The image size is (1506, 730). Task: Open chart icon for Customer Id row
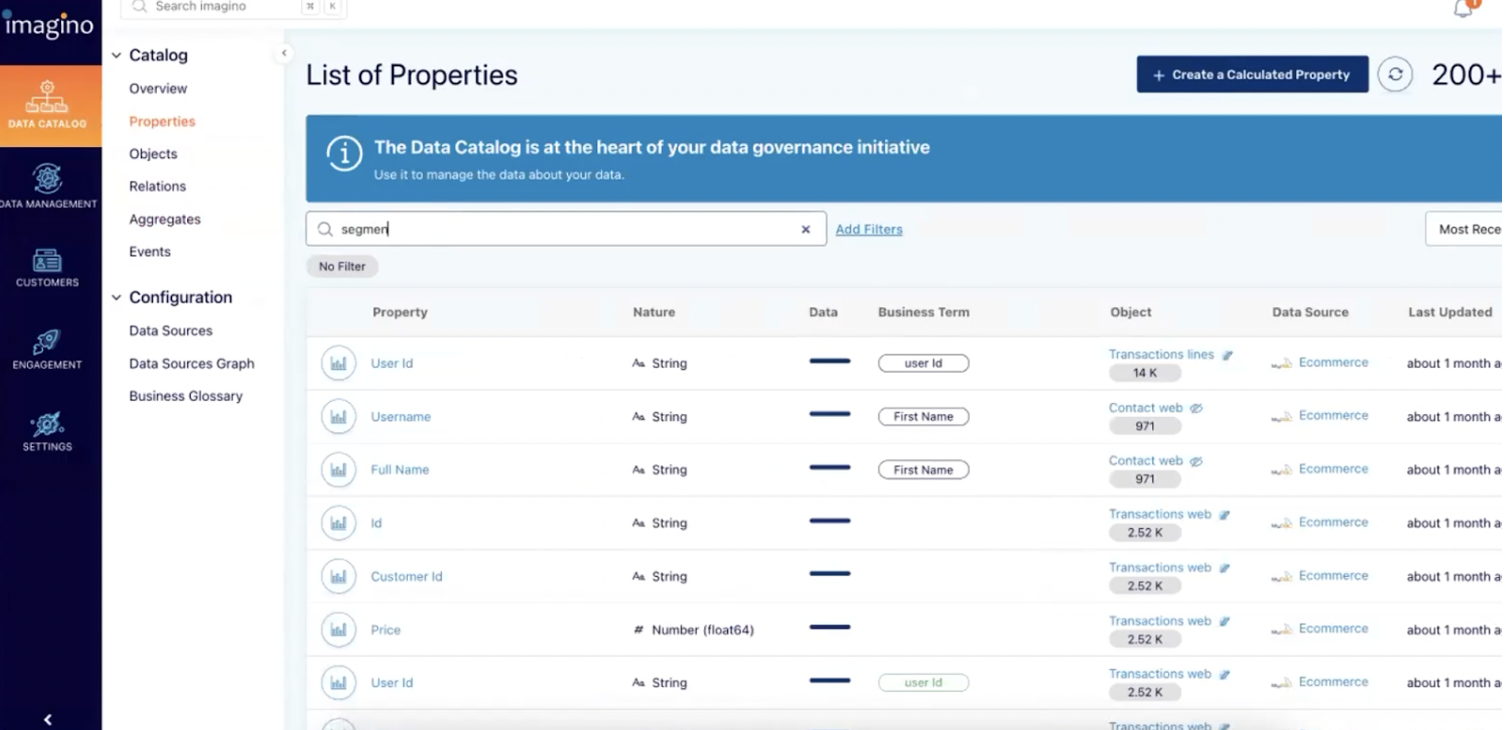click(x=339, y=576)
